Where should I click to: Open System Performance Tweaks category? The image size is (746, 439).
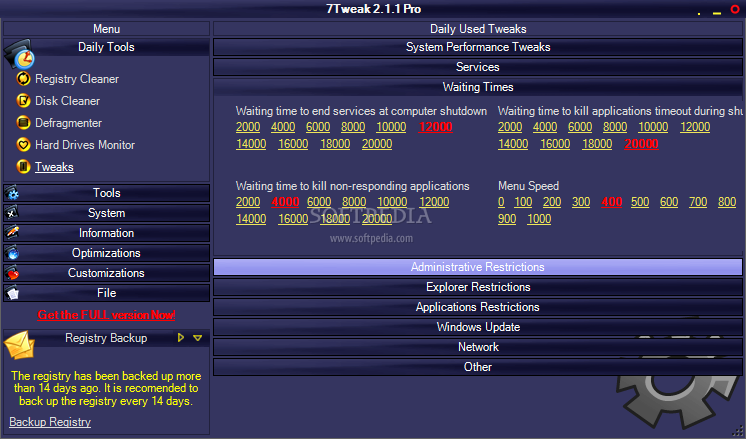(x=478, y=47)
